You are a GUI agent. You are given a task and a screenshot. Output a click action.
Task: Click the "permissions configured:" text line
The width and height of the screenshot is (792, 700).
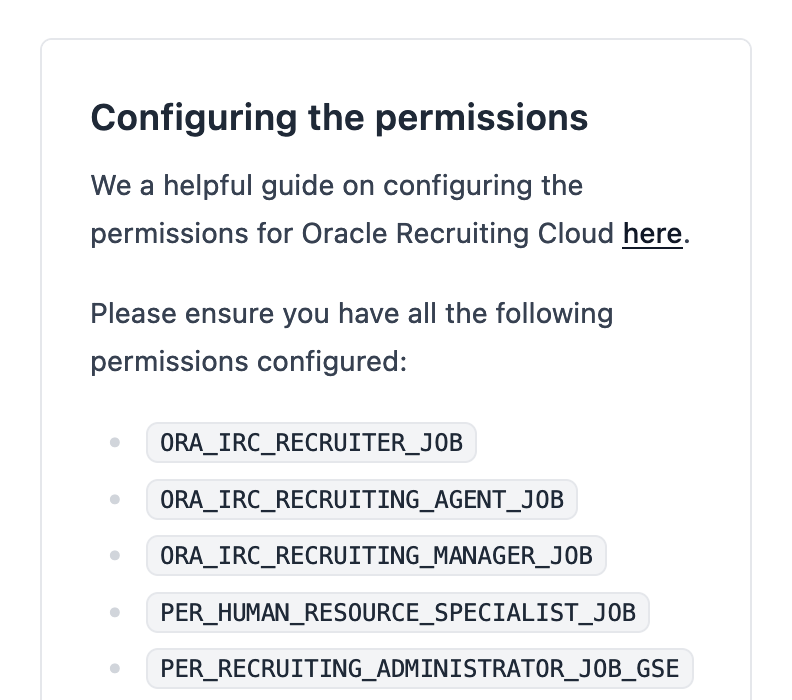pos(249,362)
